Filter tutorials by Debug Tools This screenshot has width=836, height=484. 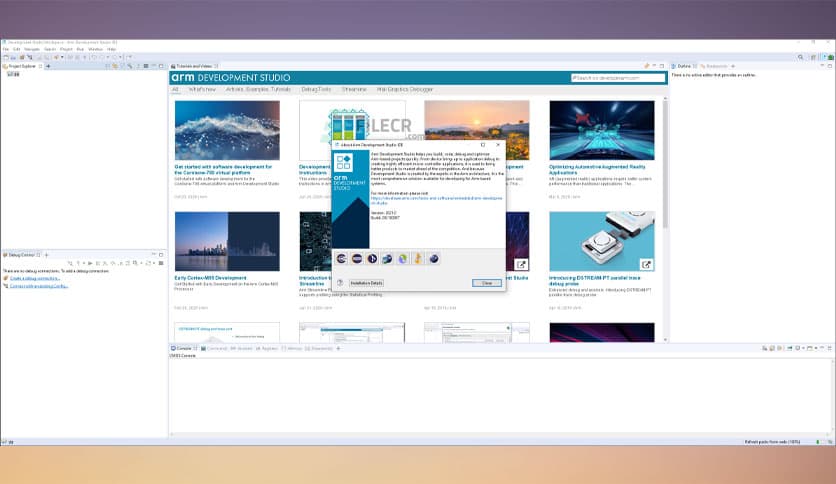[316, 90]
